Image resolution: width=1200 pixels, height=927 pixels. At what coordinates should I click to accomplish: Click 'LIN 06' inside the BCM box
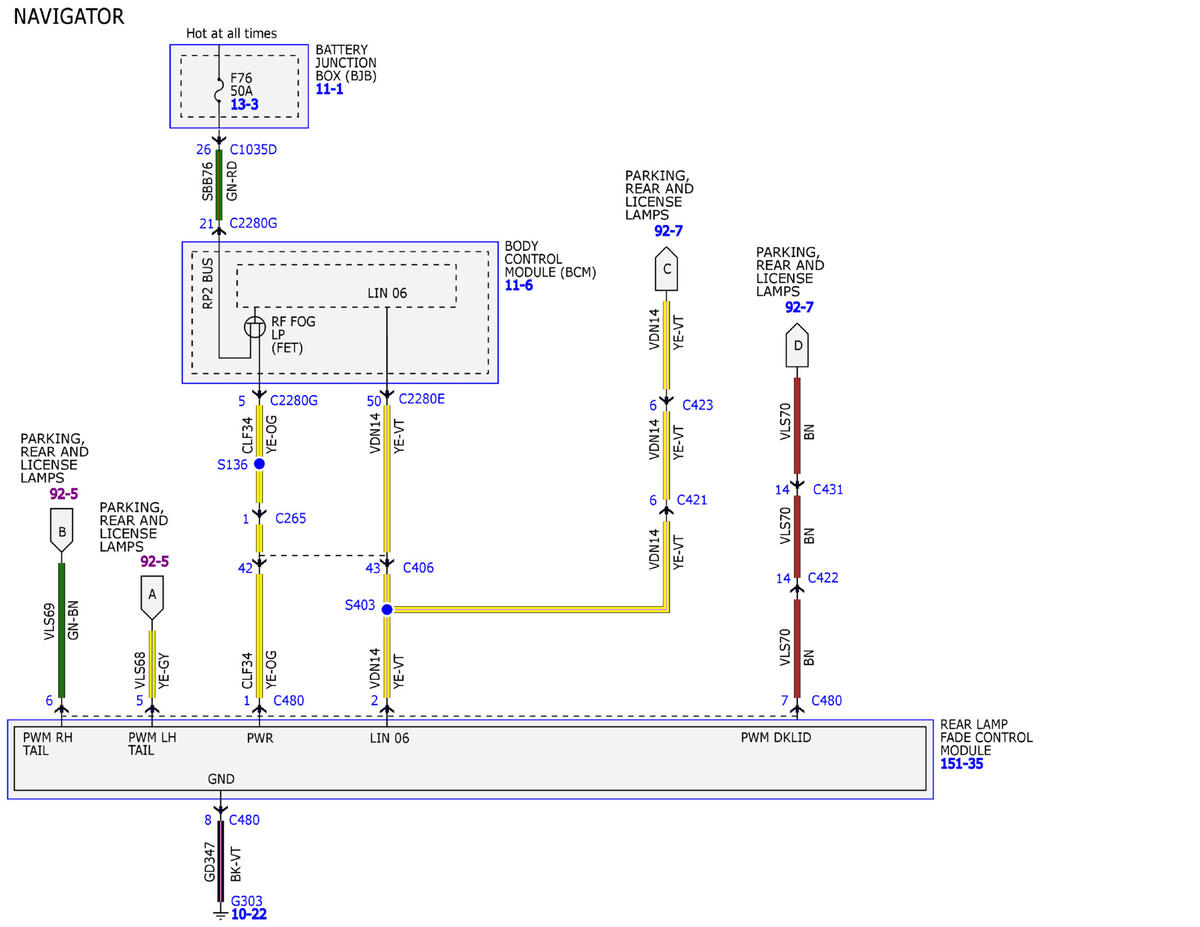(387, 293)
